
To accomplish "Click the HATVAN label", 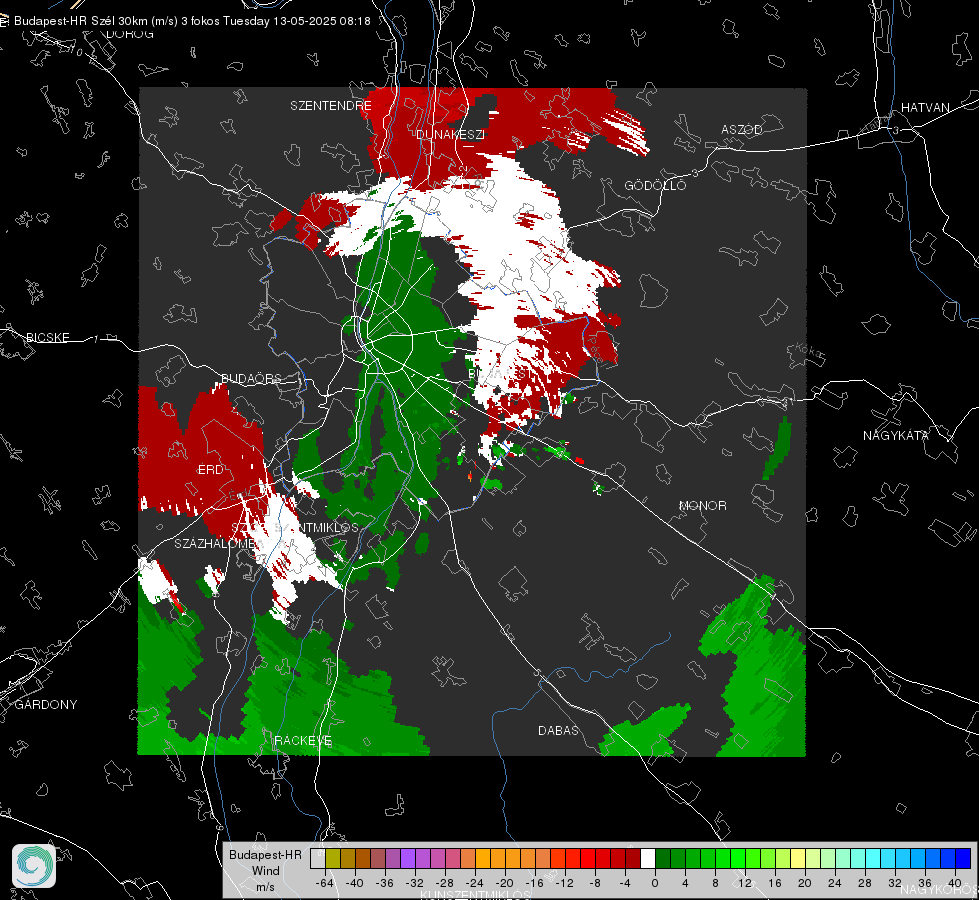I will point(925,107).
